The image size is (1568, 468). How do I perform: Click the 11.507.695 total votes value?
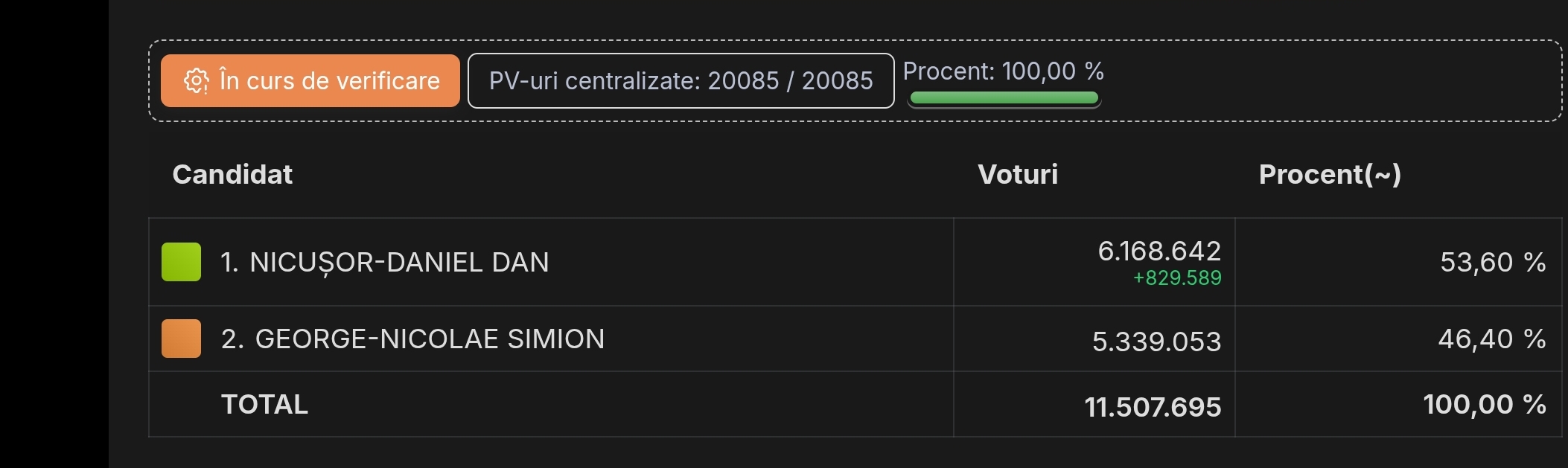1153,407
